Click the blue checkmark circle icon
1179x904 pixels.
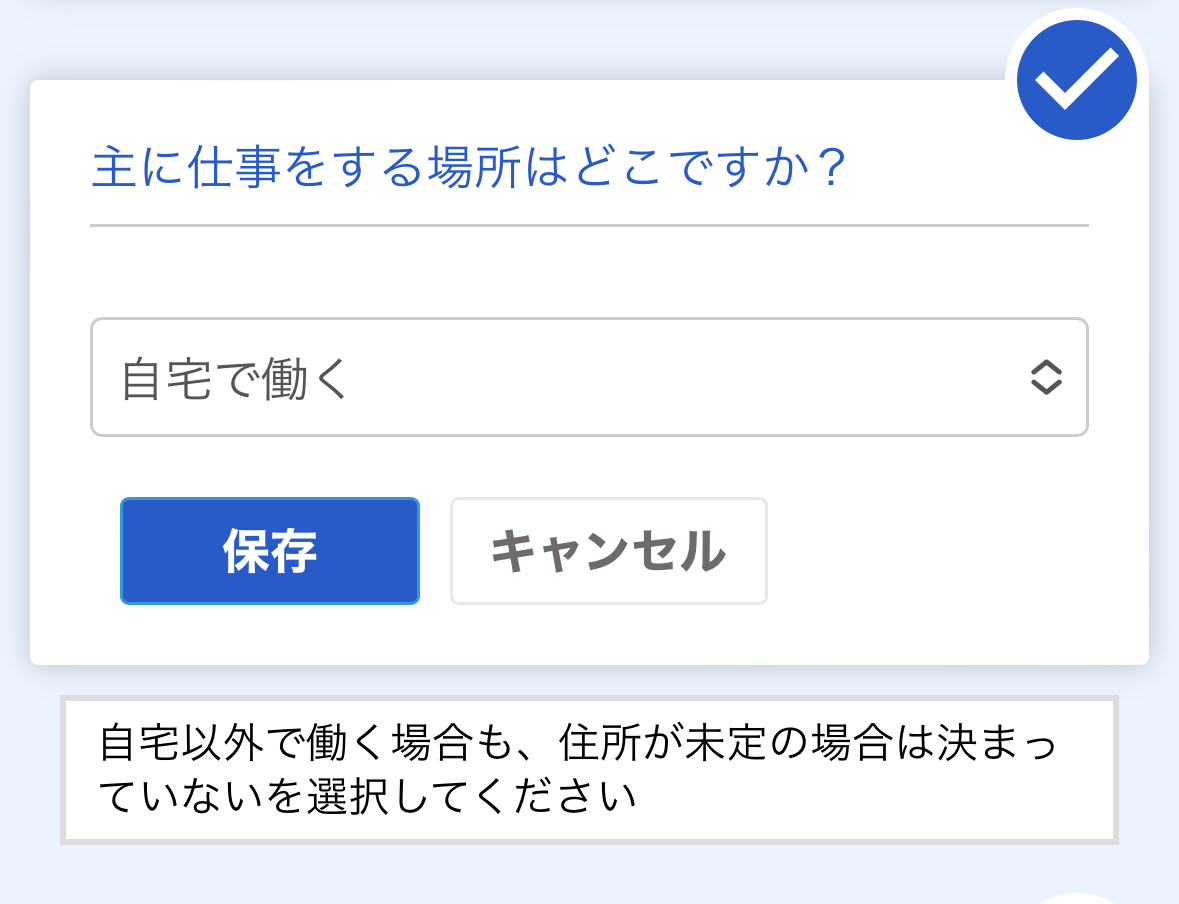pos(1076,80)
